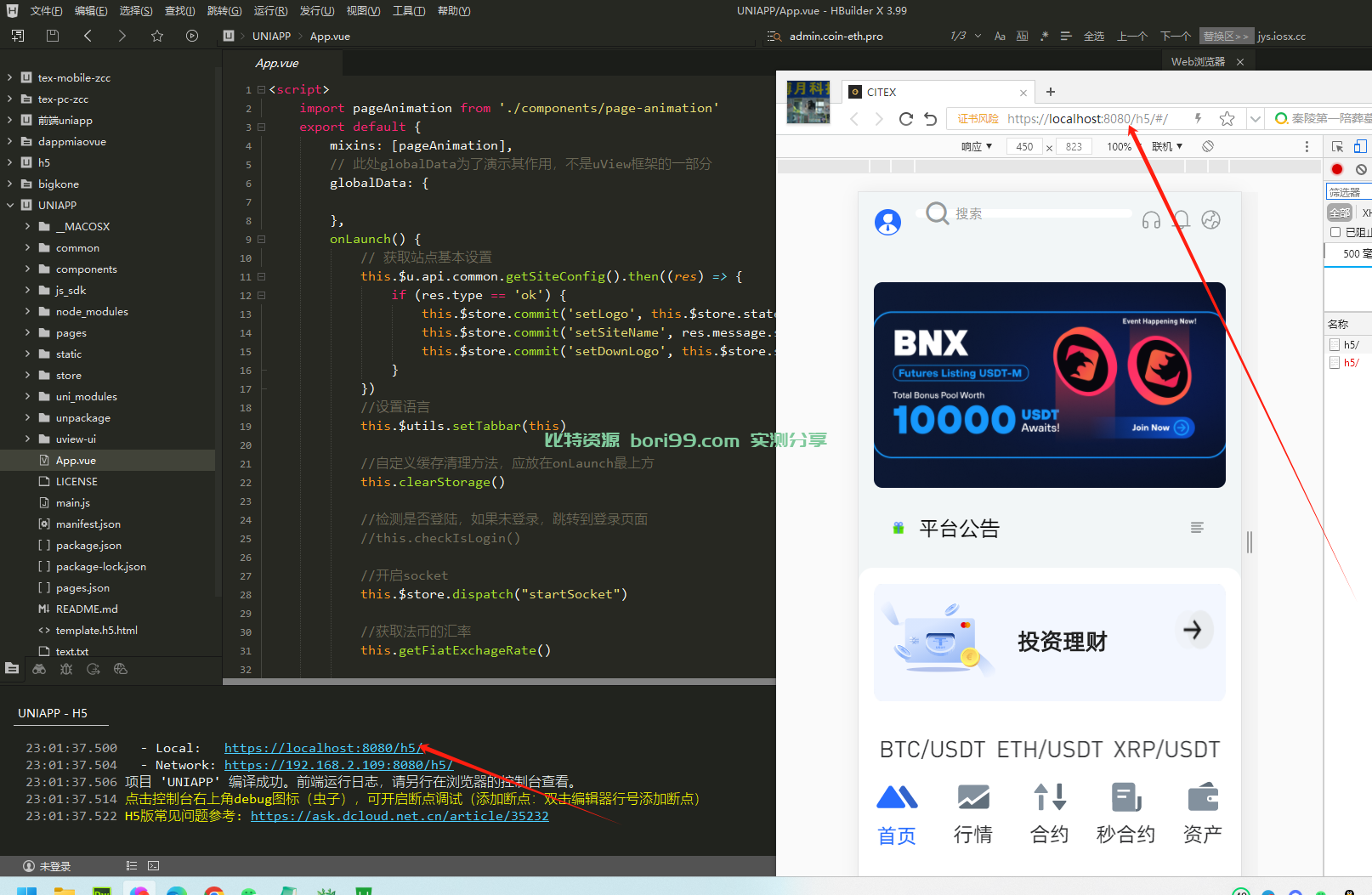The image size is (1372, 895).
Task: Open manifest.json in the project tree
Action: point(88,524)
